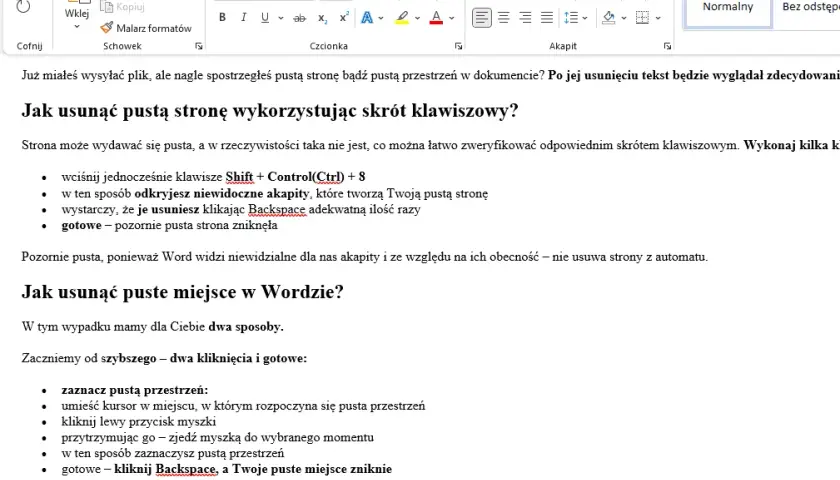Click paragraph shading paint bucket
The height and width of the screenshot is (480, 840).
[609, 18]
